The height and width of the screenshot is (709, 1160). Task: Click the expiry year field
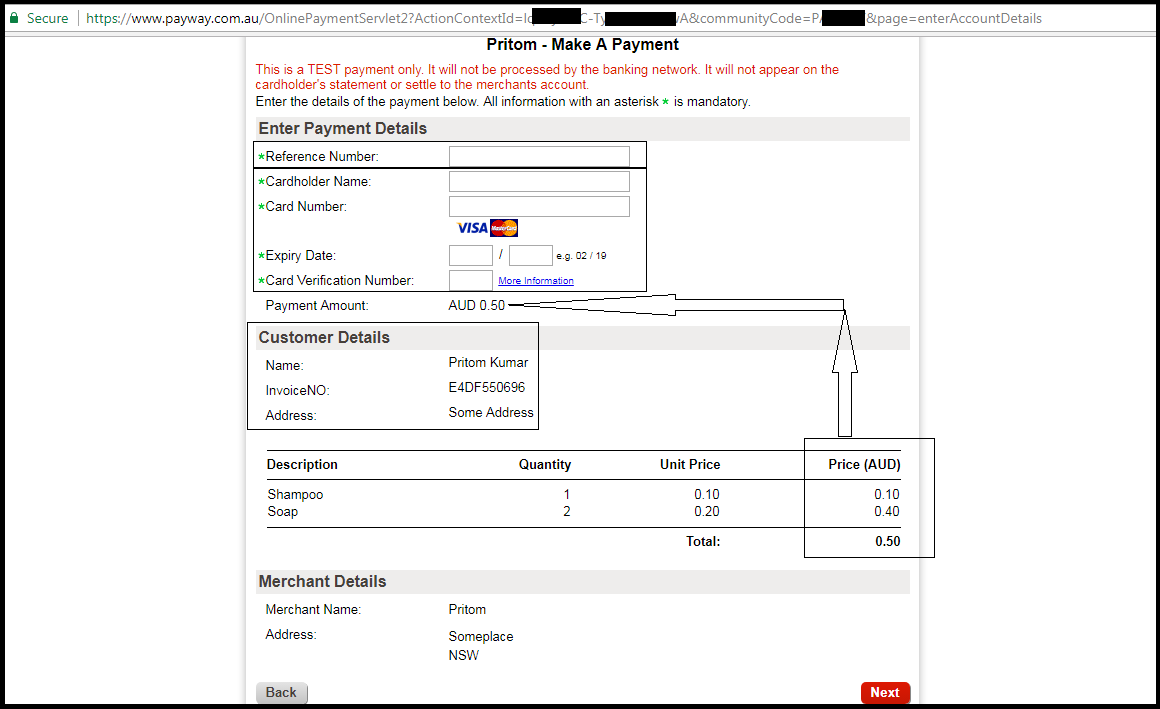(x=528, y=255)
